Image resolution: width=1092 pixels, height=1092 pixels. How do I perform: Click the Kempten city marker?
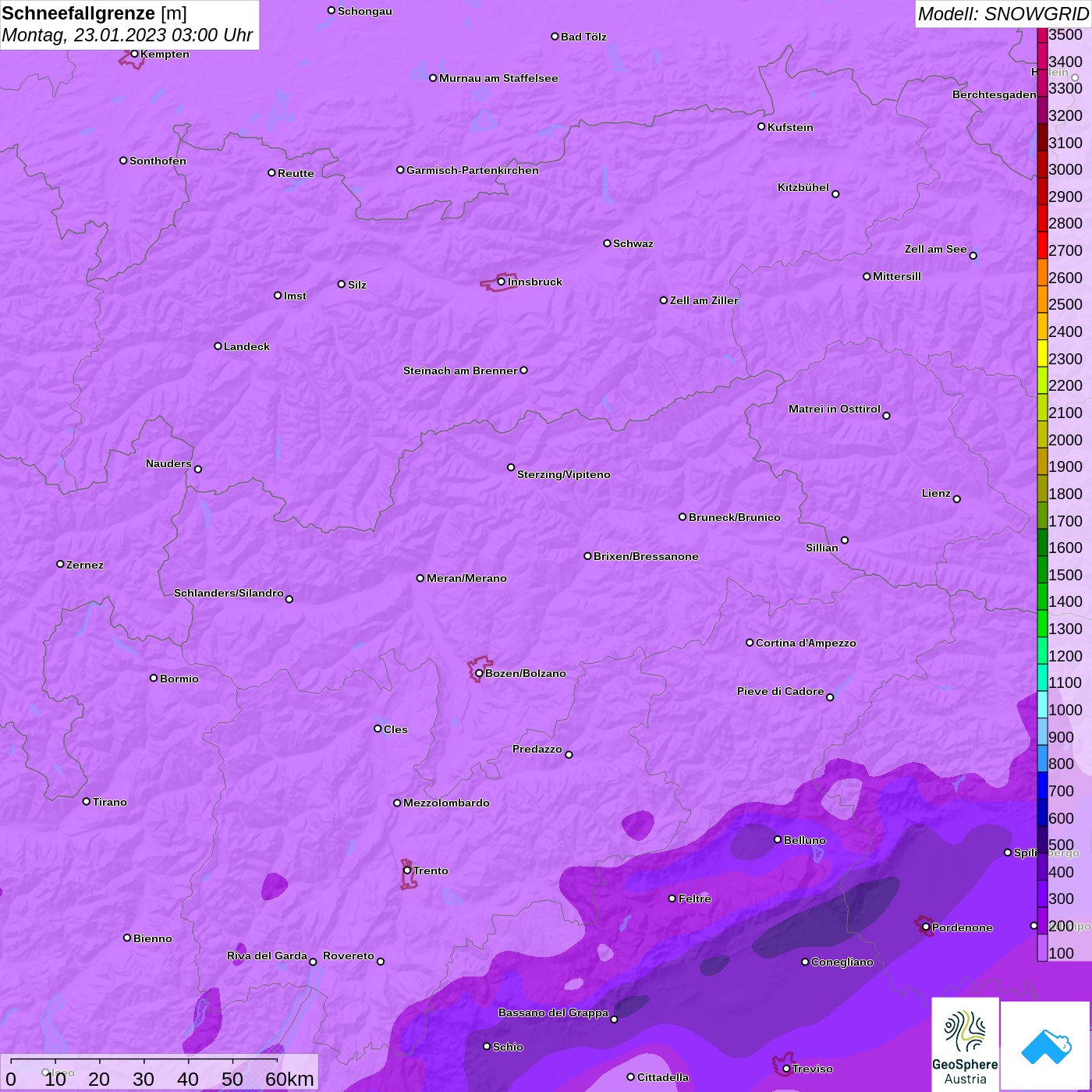click(x=134, y=54)
